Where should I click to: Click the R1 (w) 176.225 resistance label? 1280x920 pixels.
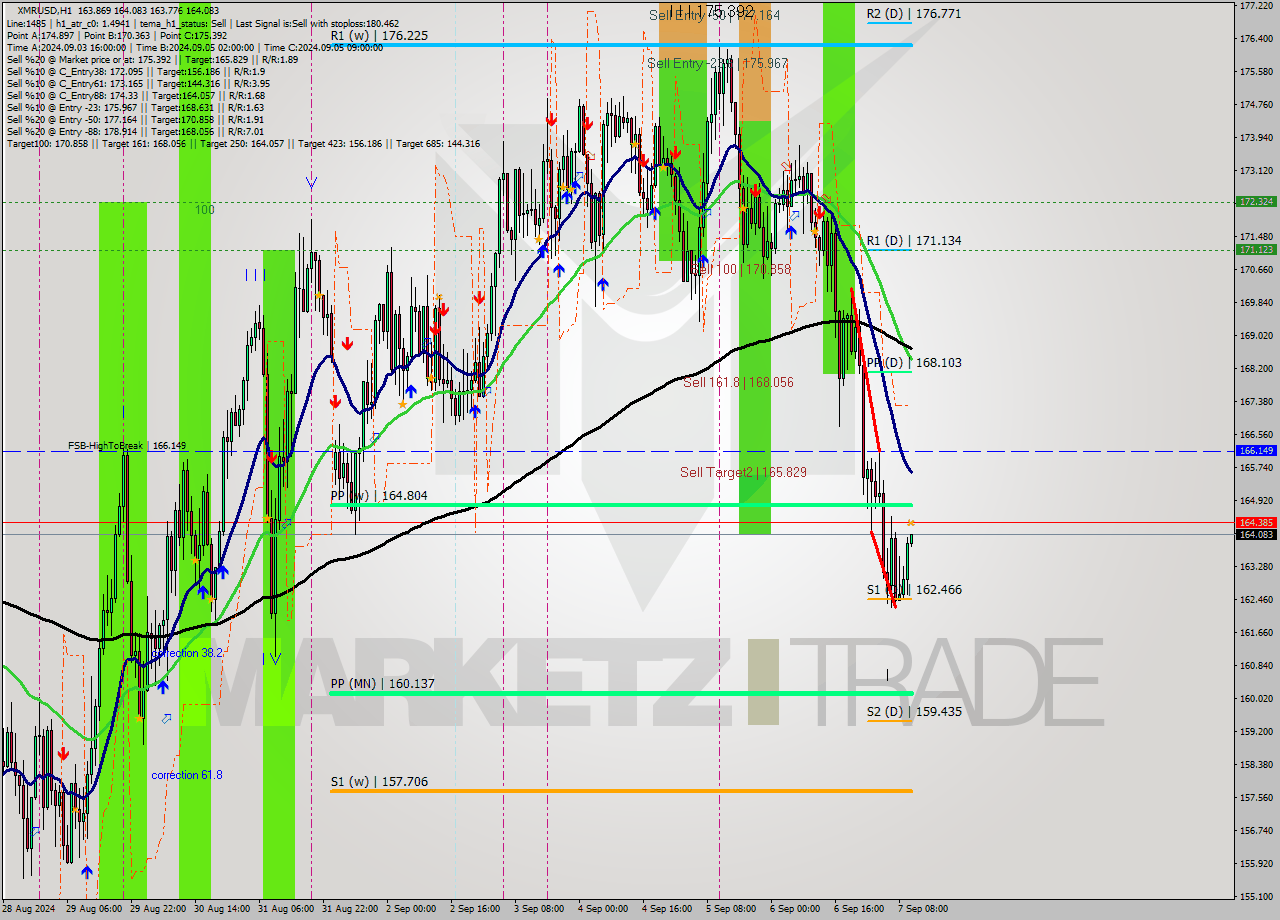pos(379,35)
